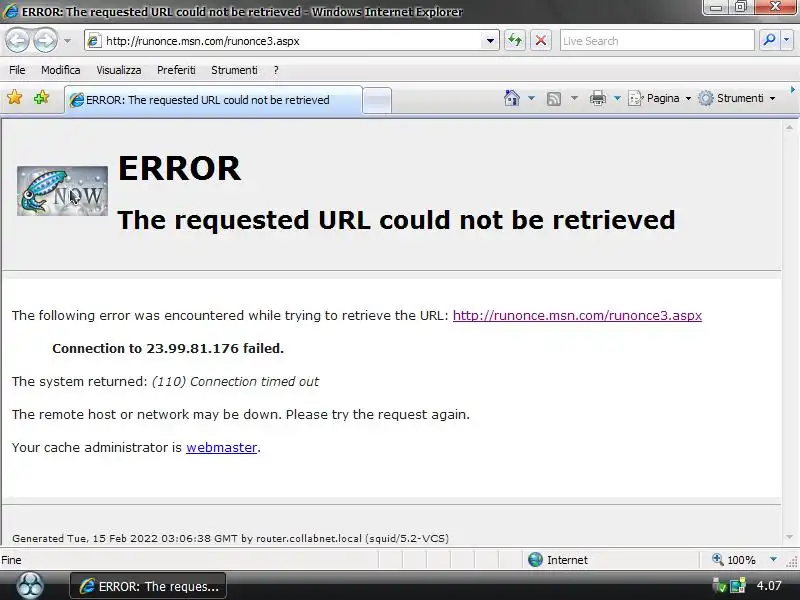
Task: Open the recent pages dropdown arrow
Action: click(67, 41)
